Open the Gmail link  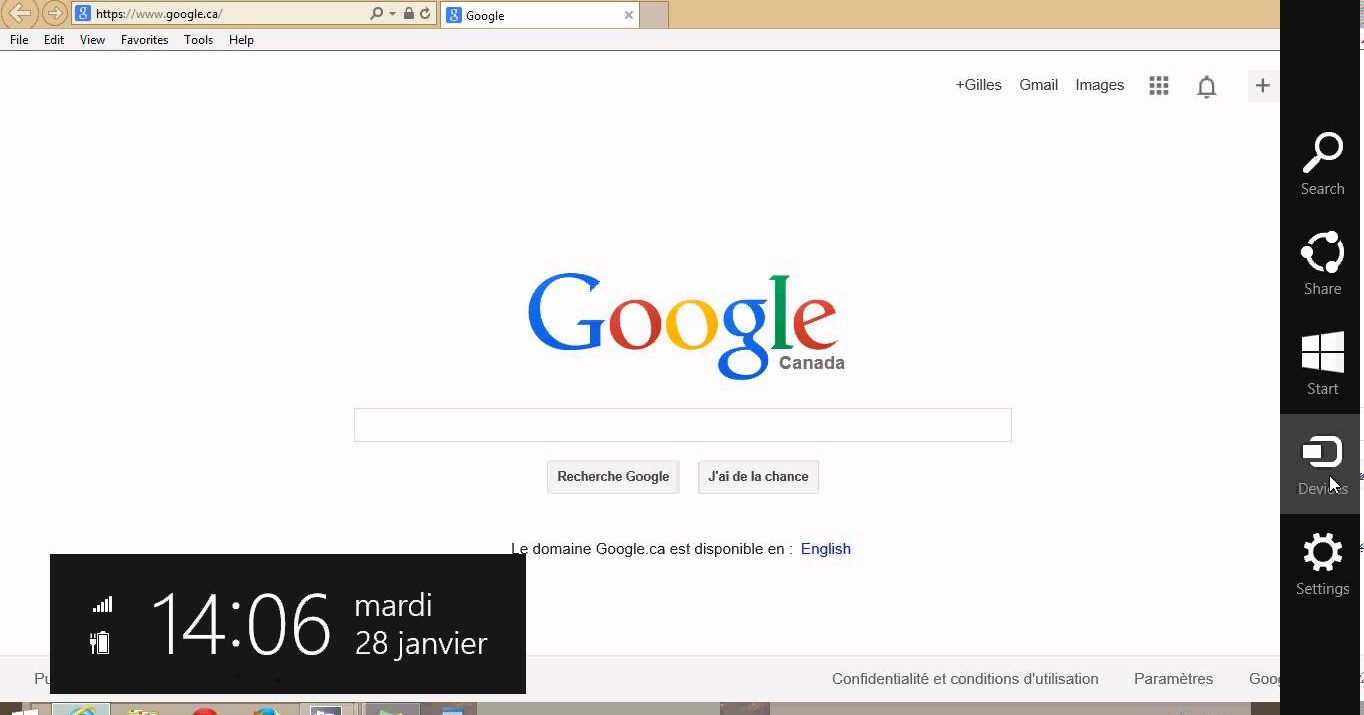[1038, 85]
